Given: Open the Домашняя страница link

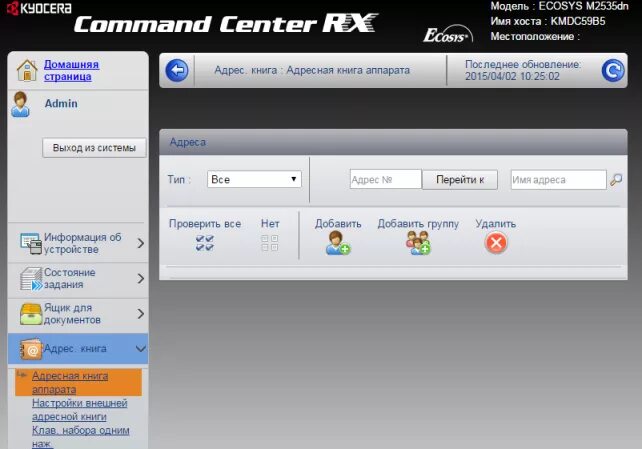Looking at the screenshot, I should click(x=71, y=70).
